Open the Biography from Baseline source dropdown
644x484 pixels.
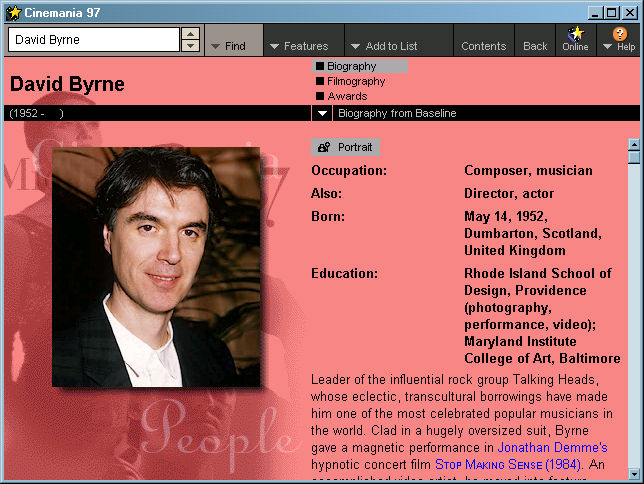pyautogui.click(x=322, y=113)
